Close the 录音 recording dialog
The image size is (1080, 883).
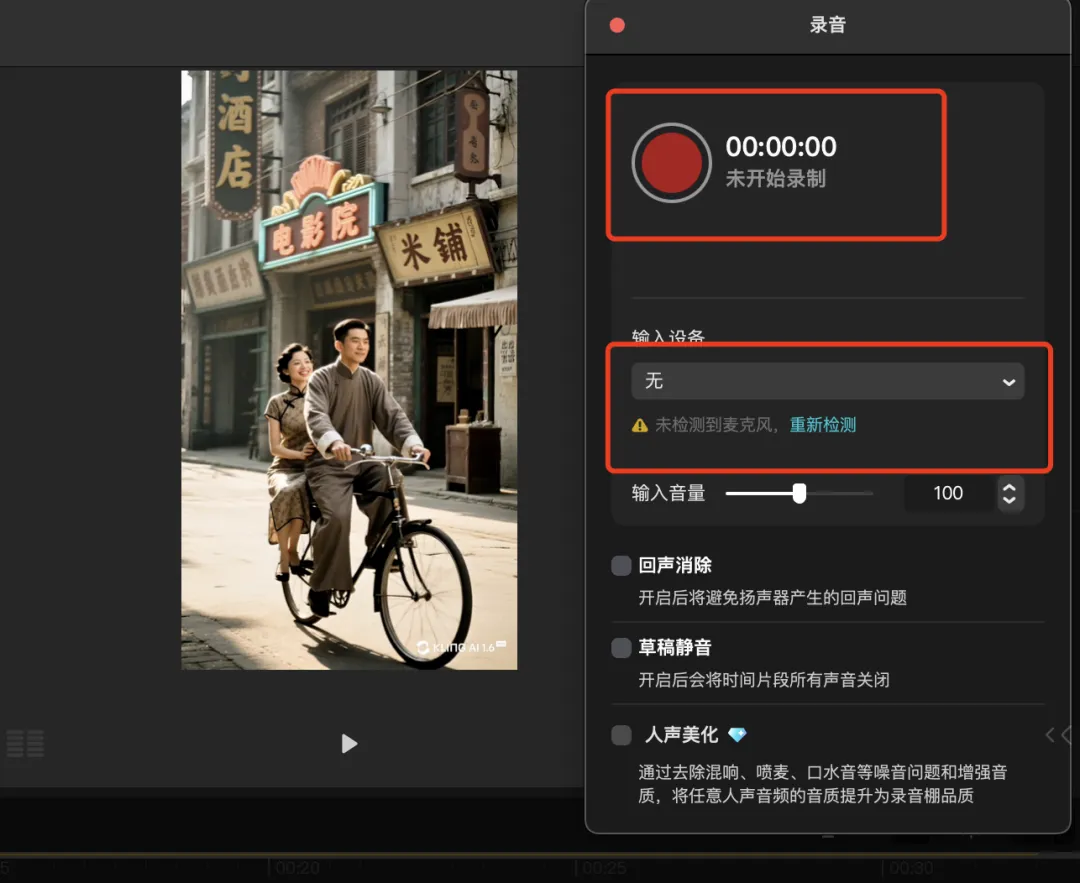click(x=617, y=25)
